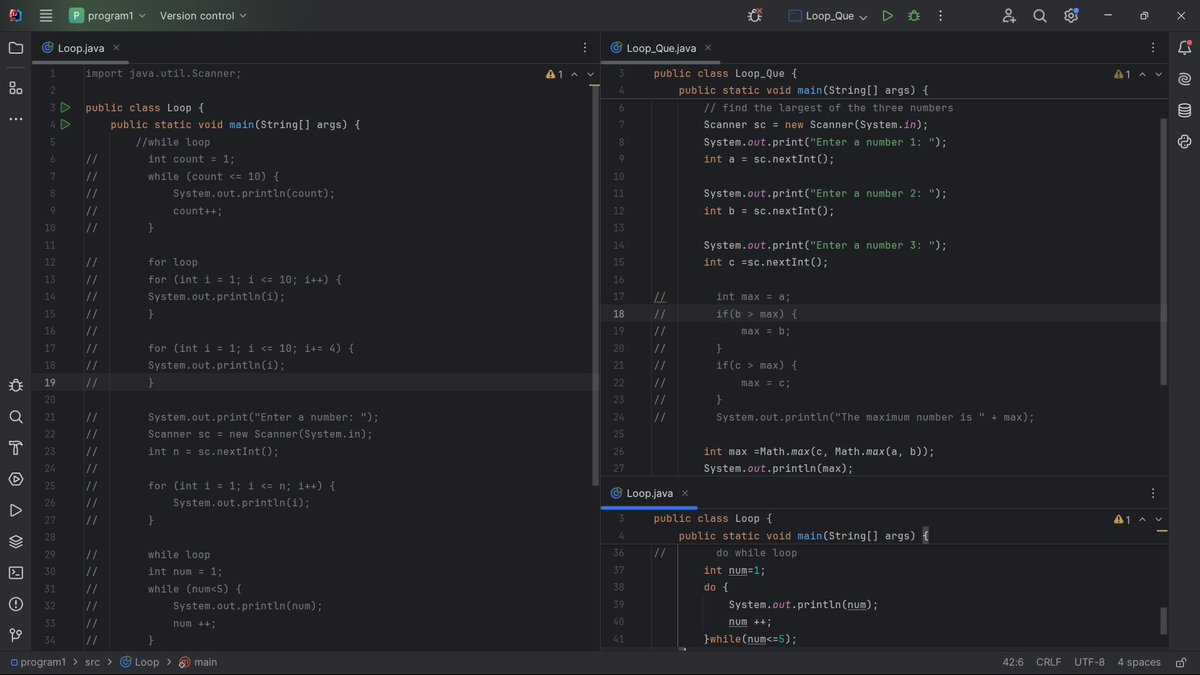Change the CRLF line separator setting
Viewport: 1200px width, 675px height.
[x=1049, y=662]
